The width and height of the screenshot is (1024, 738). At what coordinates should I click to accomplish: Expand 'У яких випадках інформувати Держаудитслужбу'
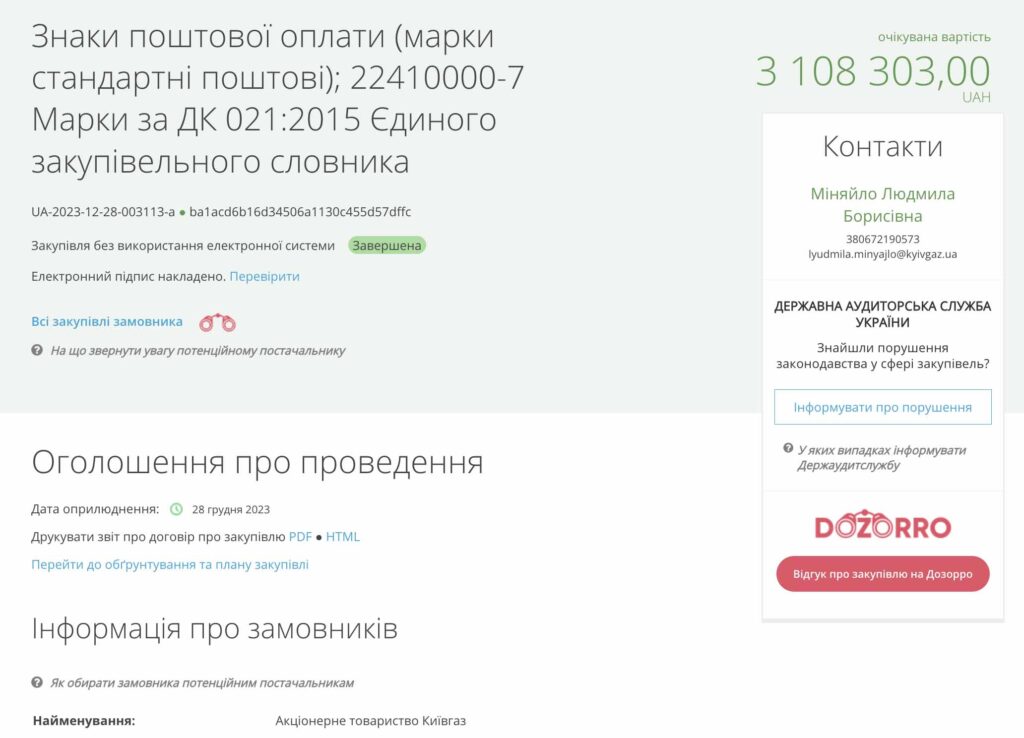pos(881,457)
